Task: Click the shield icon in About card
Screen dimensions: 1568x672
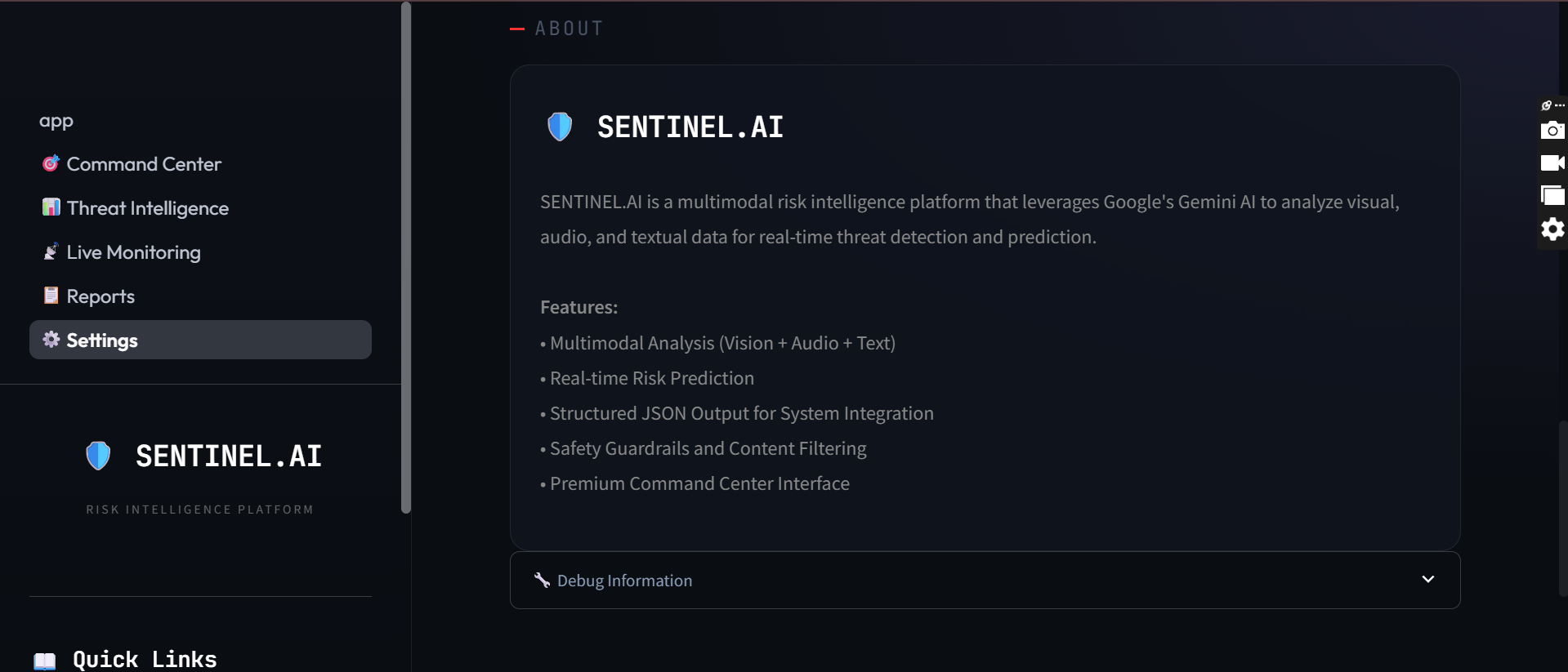Action: pos(560,127)
